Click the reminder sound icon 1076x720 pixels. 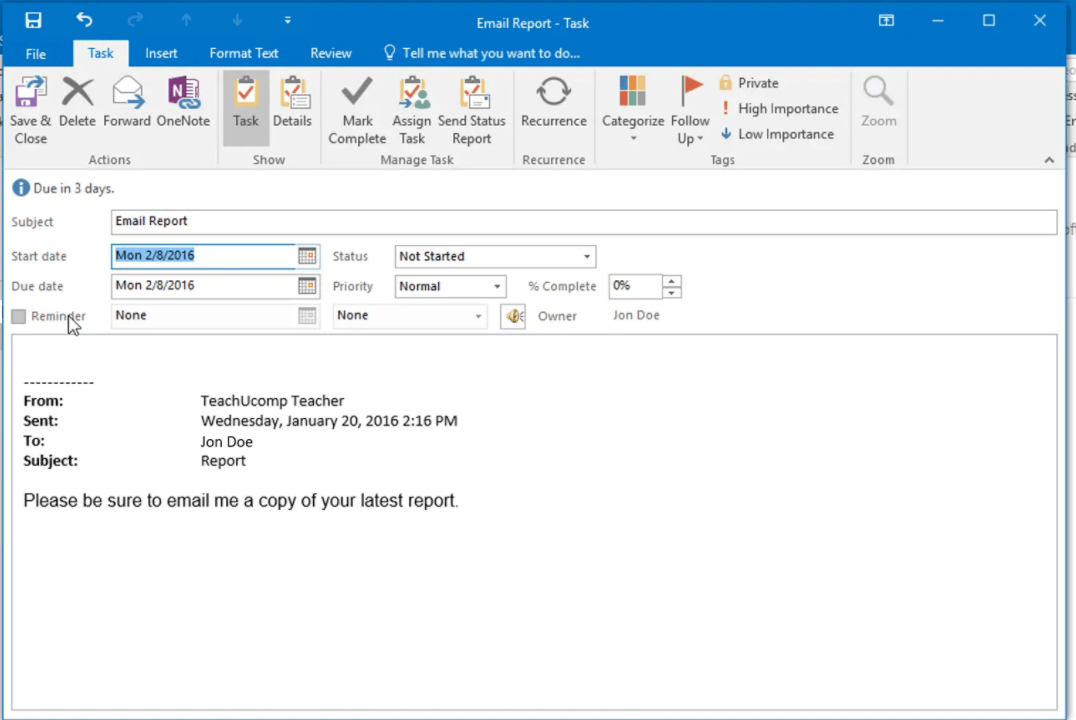point(513,316)
